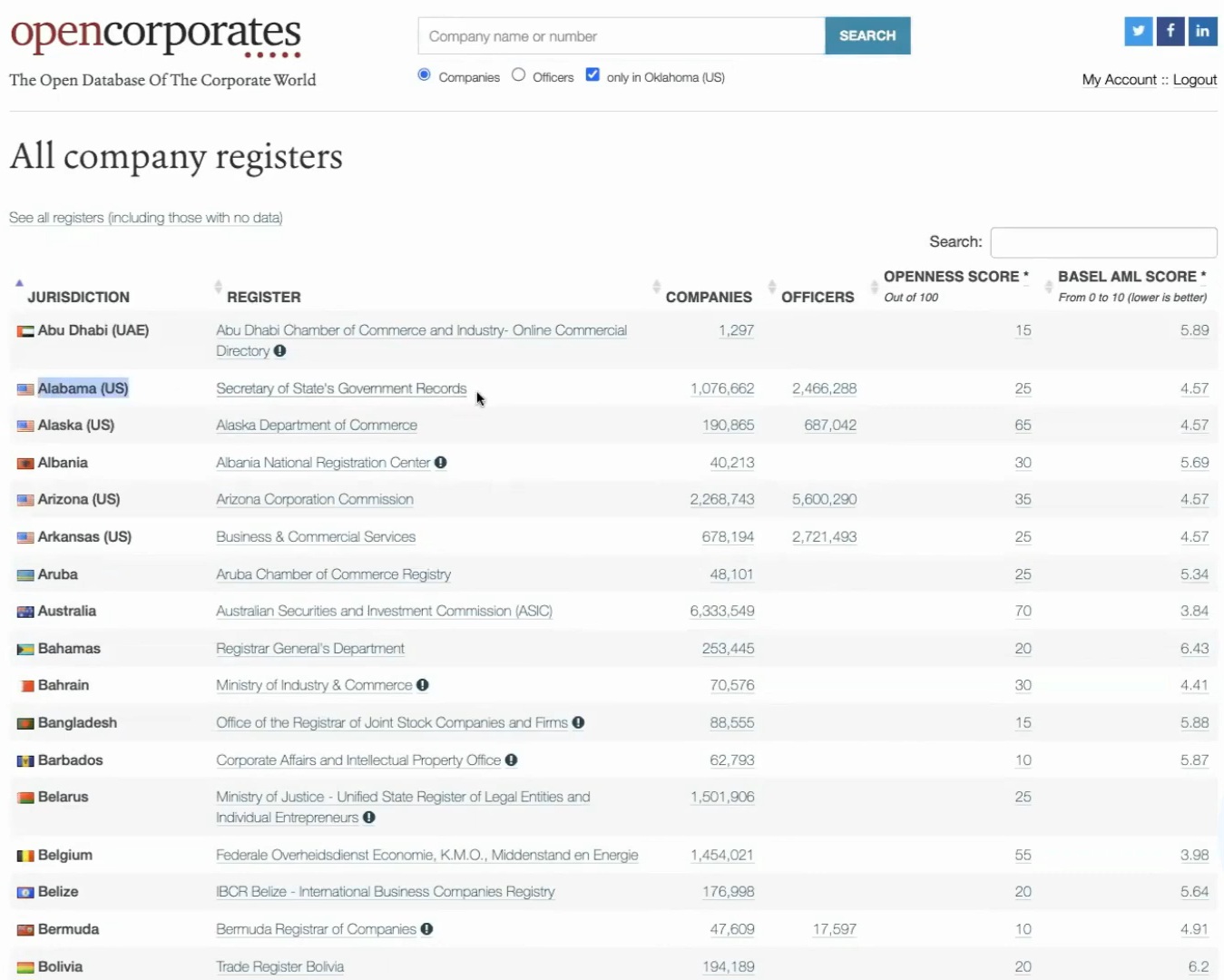
Task: Sort table by Basel AML Score column arrows
Action: click(x=1049, y=287)
